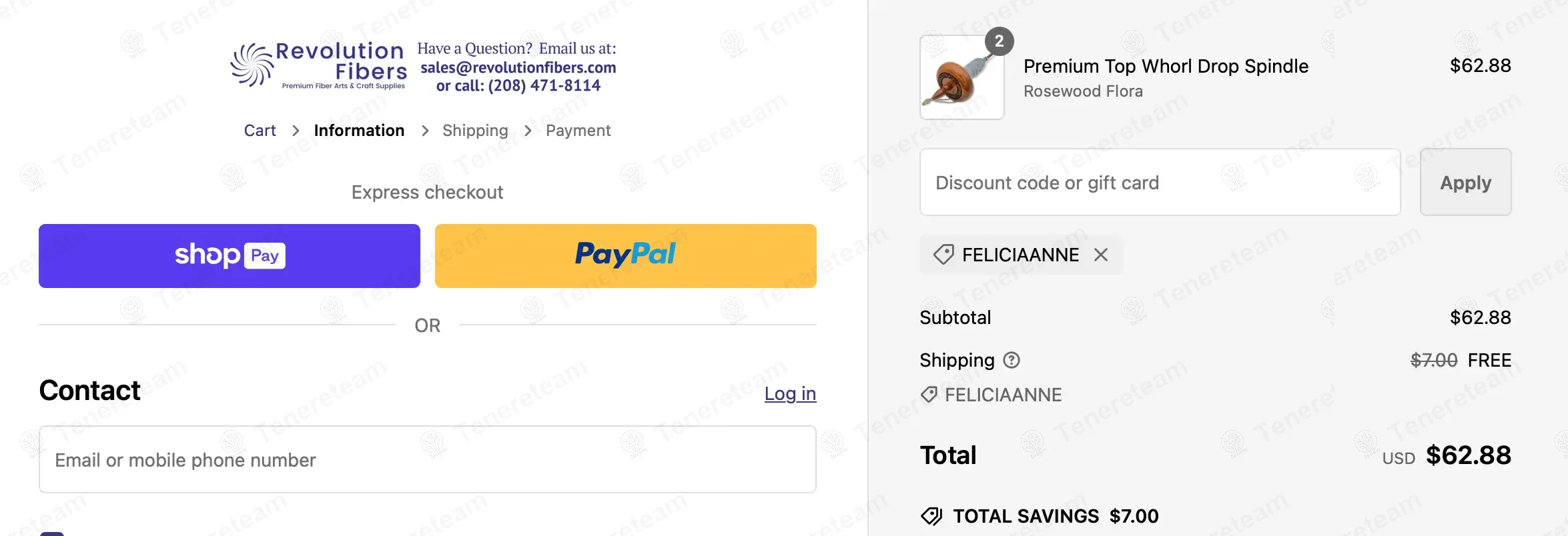Screen dimensions: 1568x536
Task: Click the Shipping help question-mark icon
Action: (1012, 360)
